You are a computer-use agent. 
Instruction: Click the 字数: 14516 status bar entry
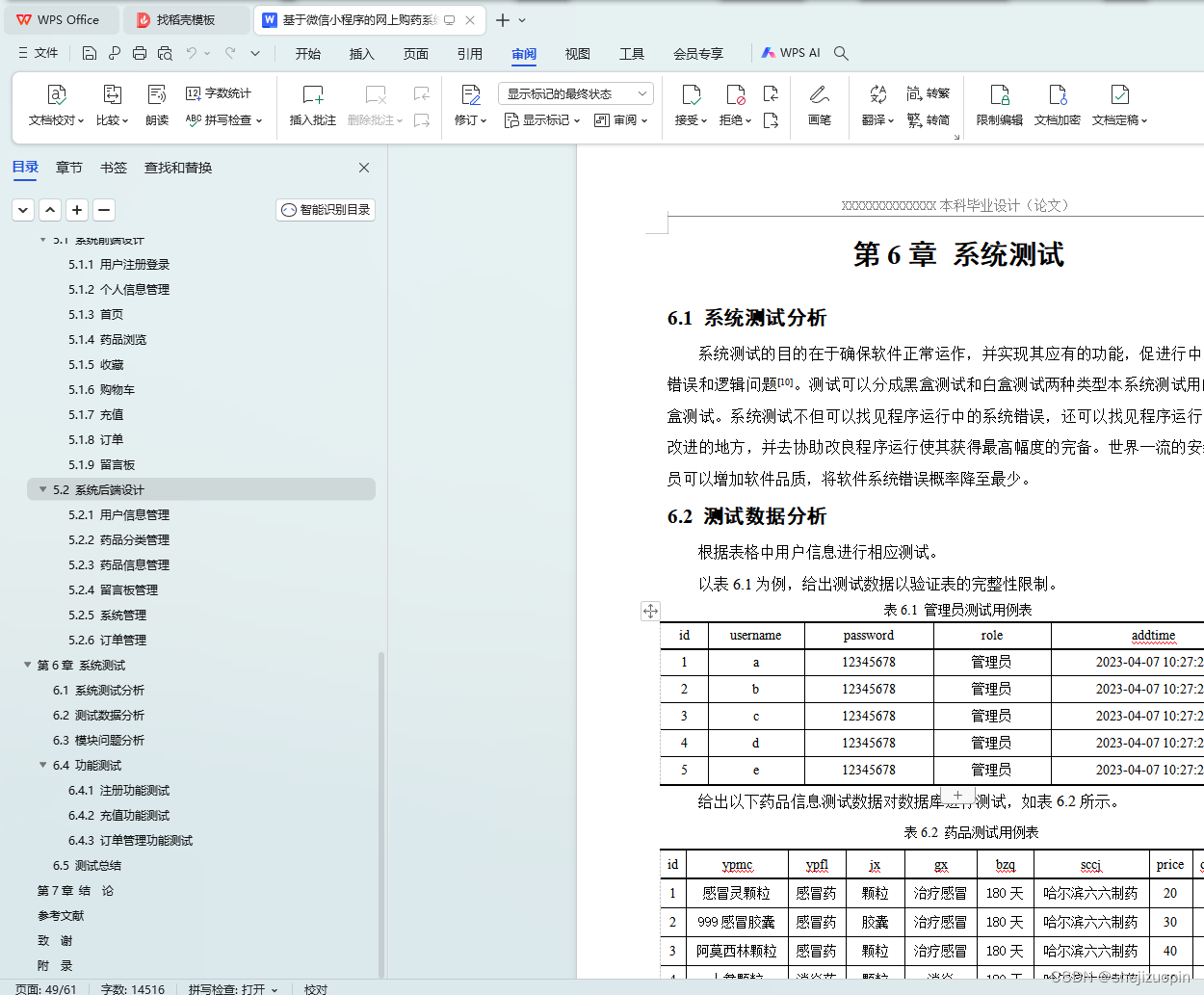click(x=133, y=988)
